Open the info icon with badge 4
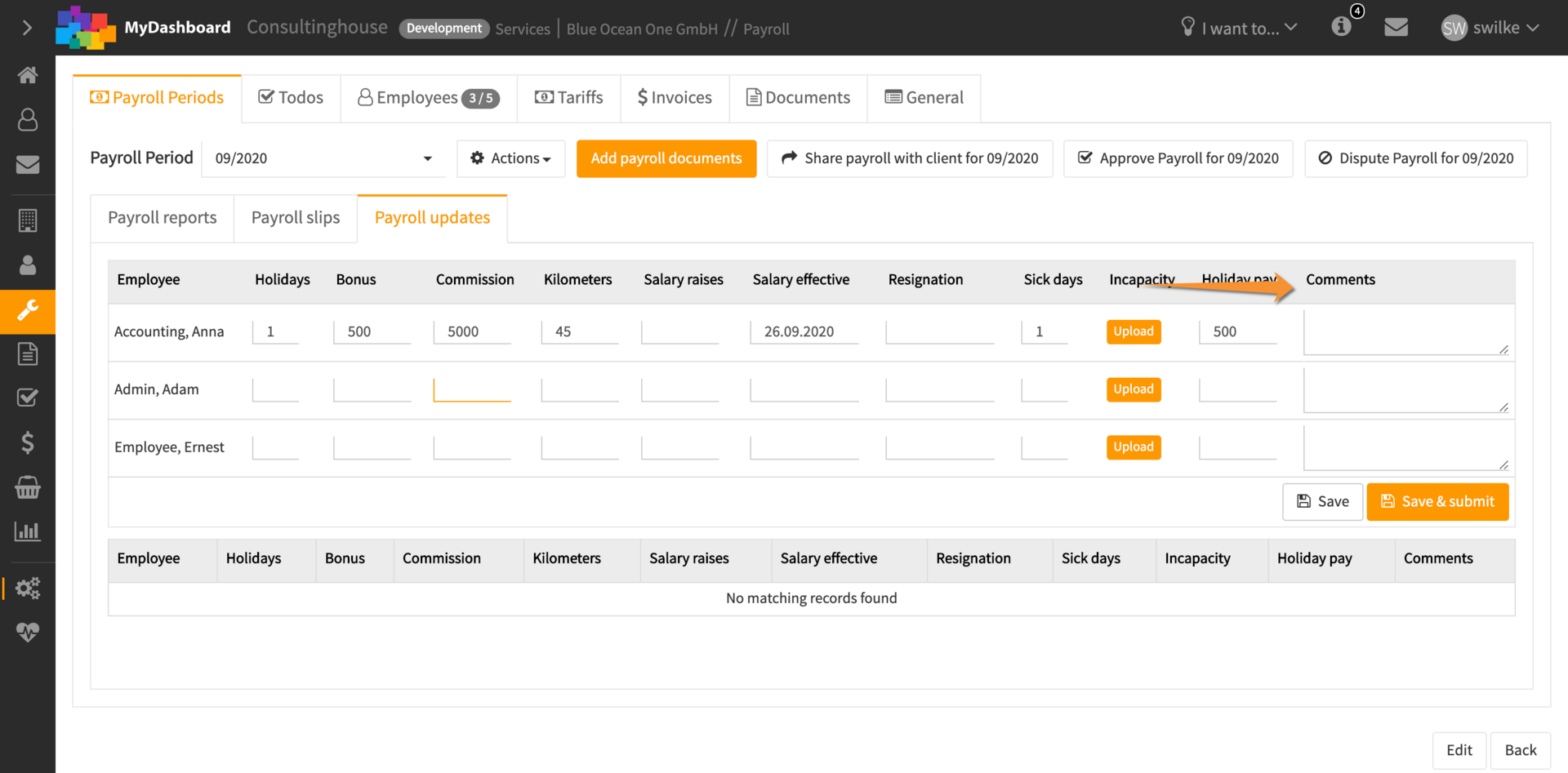 1342,26
